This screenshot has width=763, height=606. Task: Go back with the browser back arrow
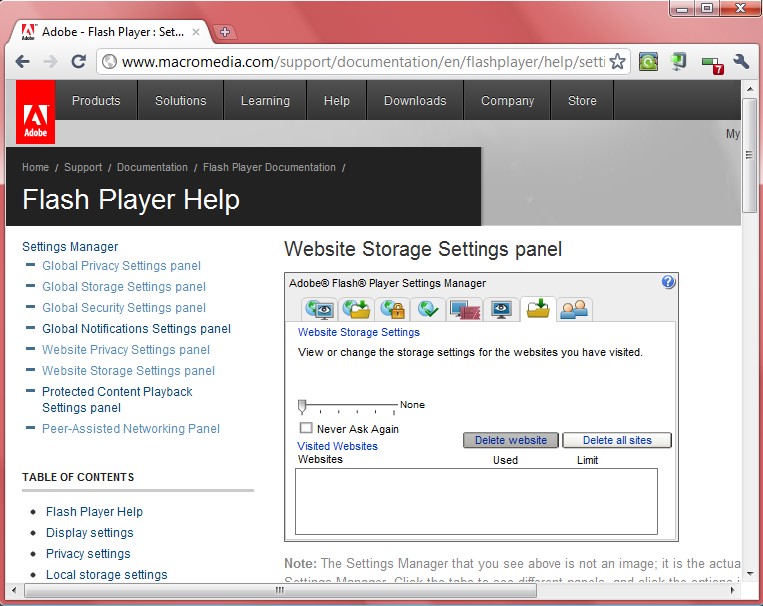point(22,62)
